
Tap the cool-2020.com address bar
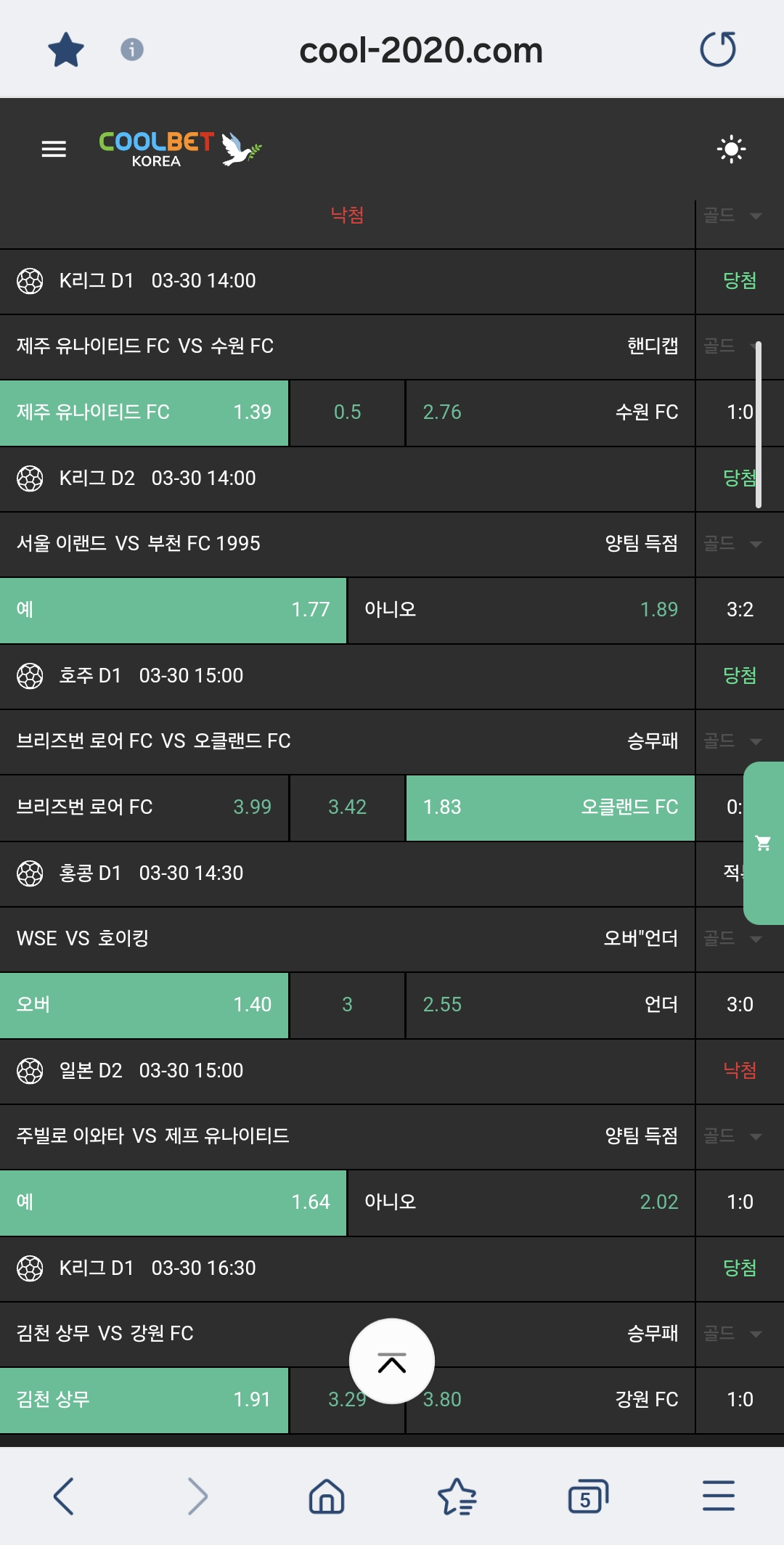pos(421,51)
